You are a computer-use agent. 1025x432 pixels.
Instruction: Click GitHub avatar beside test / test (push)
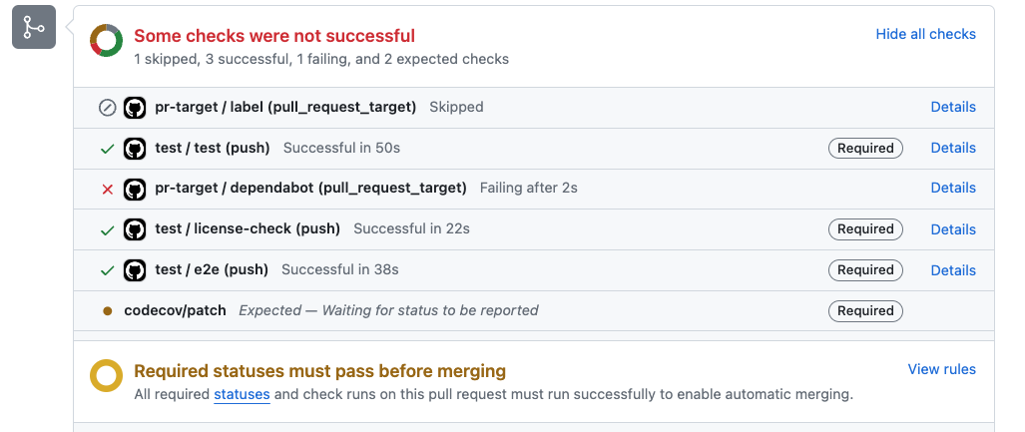click(x=135, y=148)
